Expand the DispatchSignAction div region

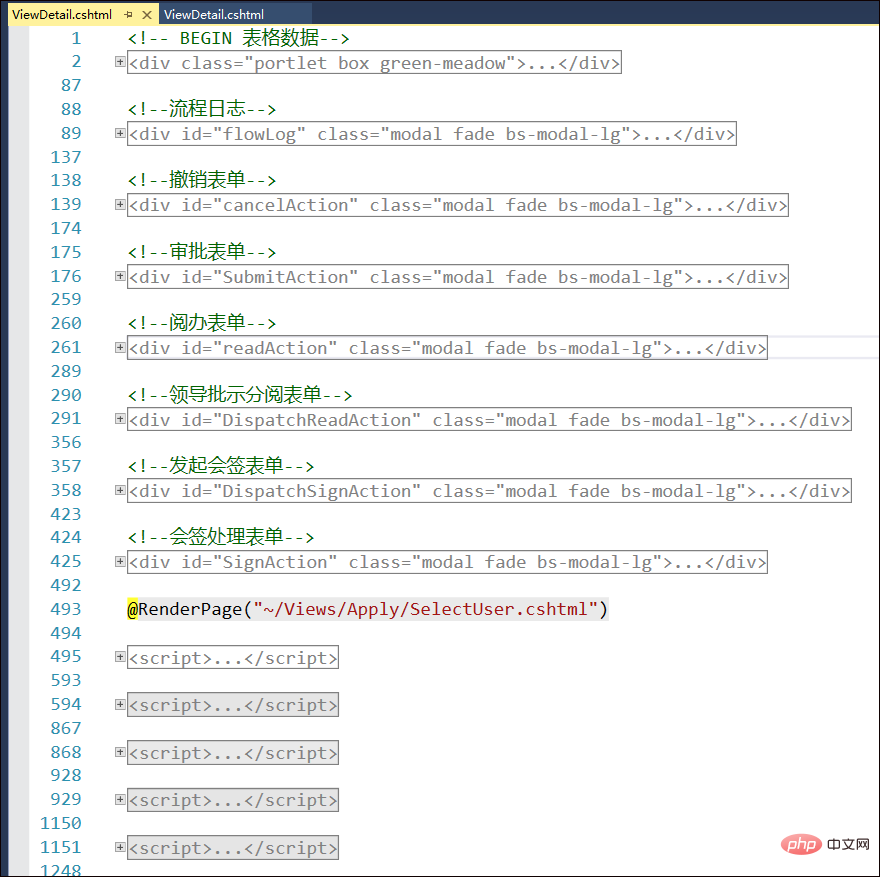pyautogui.click(x=120, y=490)
